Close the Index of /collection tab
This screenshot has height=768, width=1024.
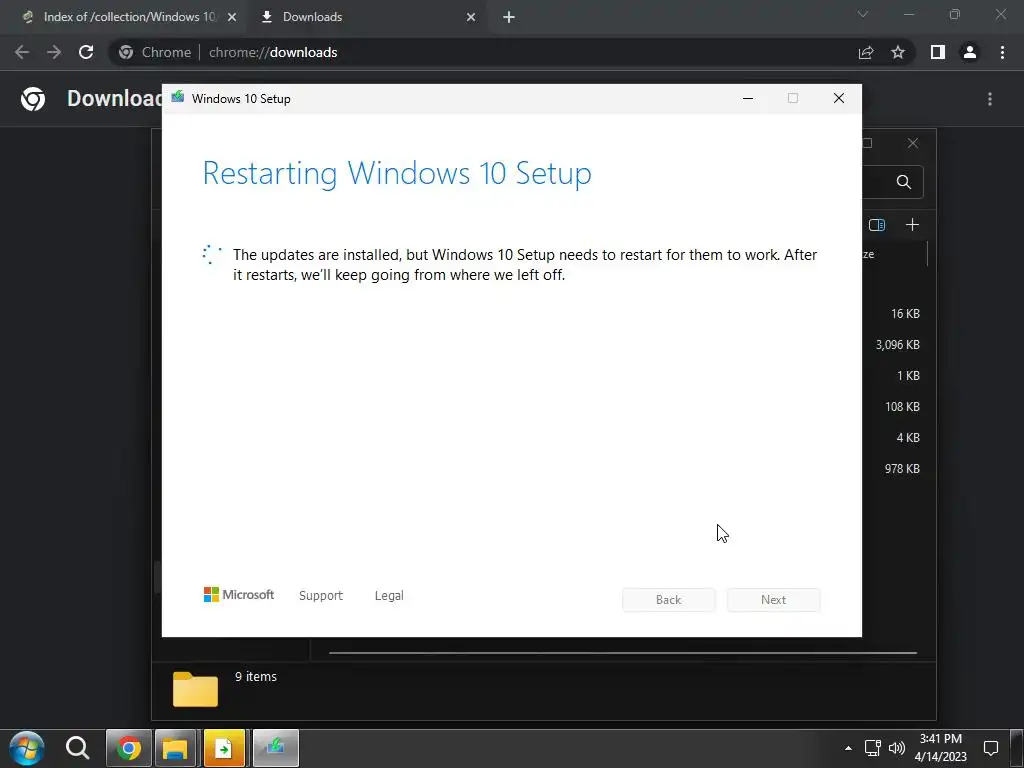[232, 17]
